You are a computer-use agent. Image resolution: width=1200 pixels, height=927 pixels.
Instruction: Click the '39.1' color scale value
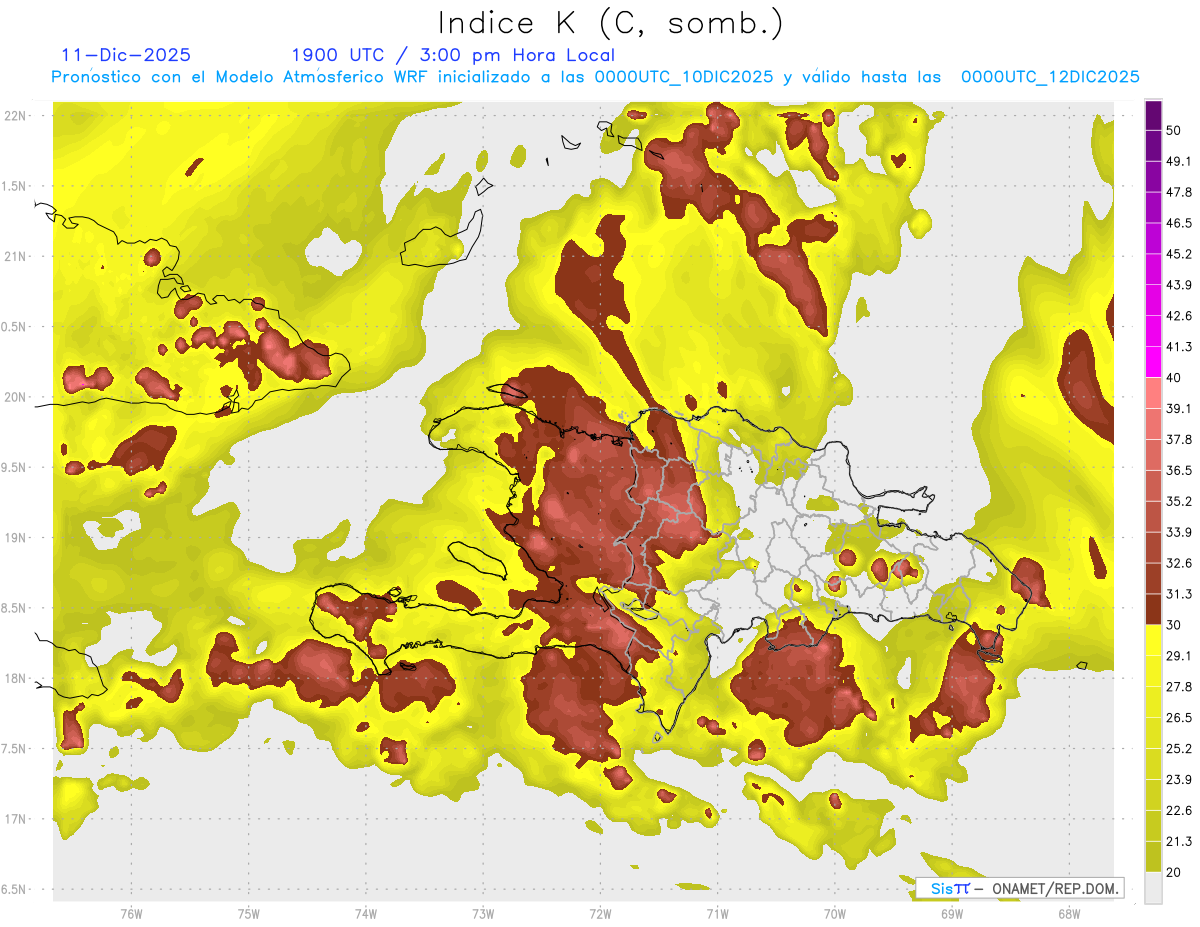1179,408
